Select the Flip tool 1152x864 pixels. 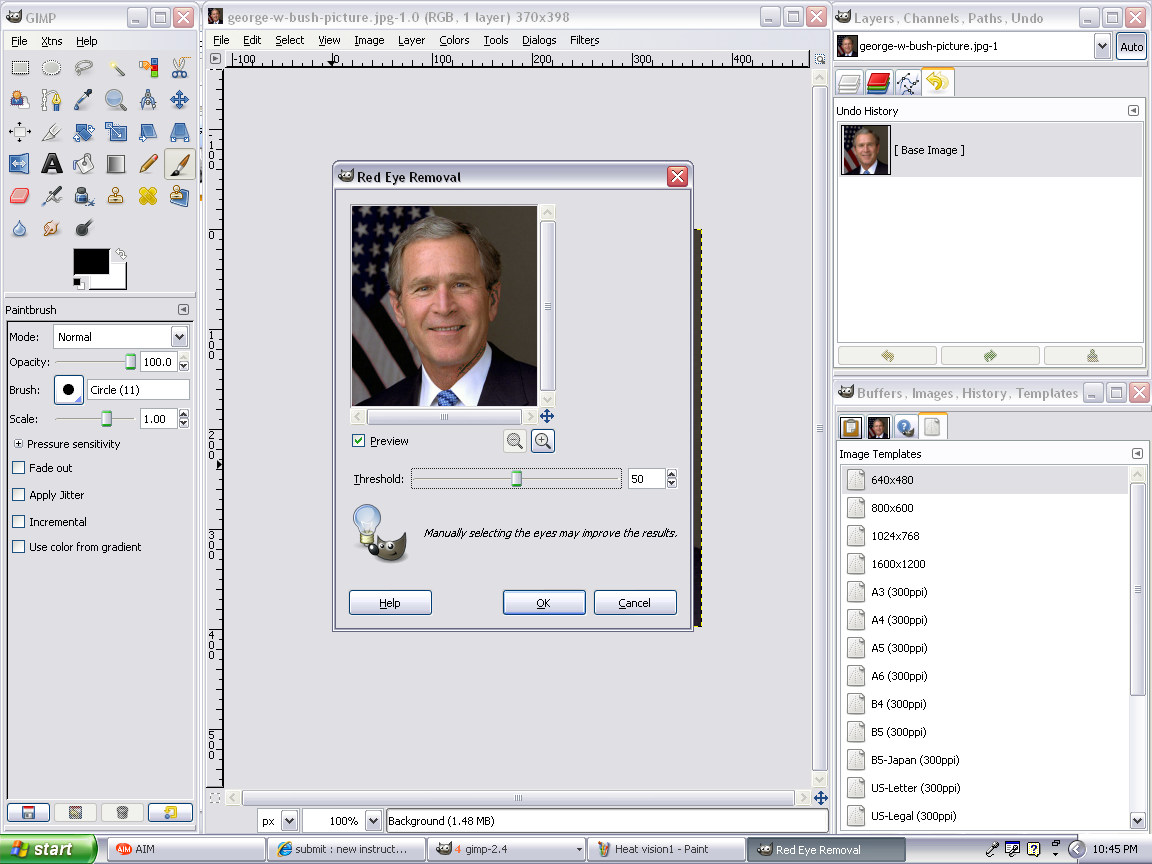tap(20, 163)
